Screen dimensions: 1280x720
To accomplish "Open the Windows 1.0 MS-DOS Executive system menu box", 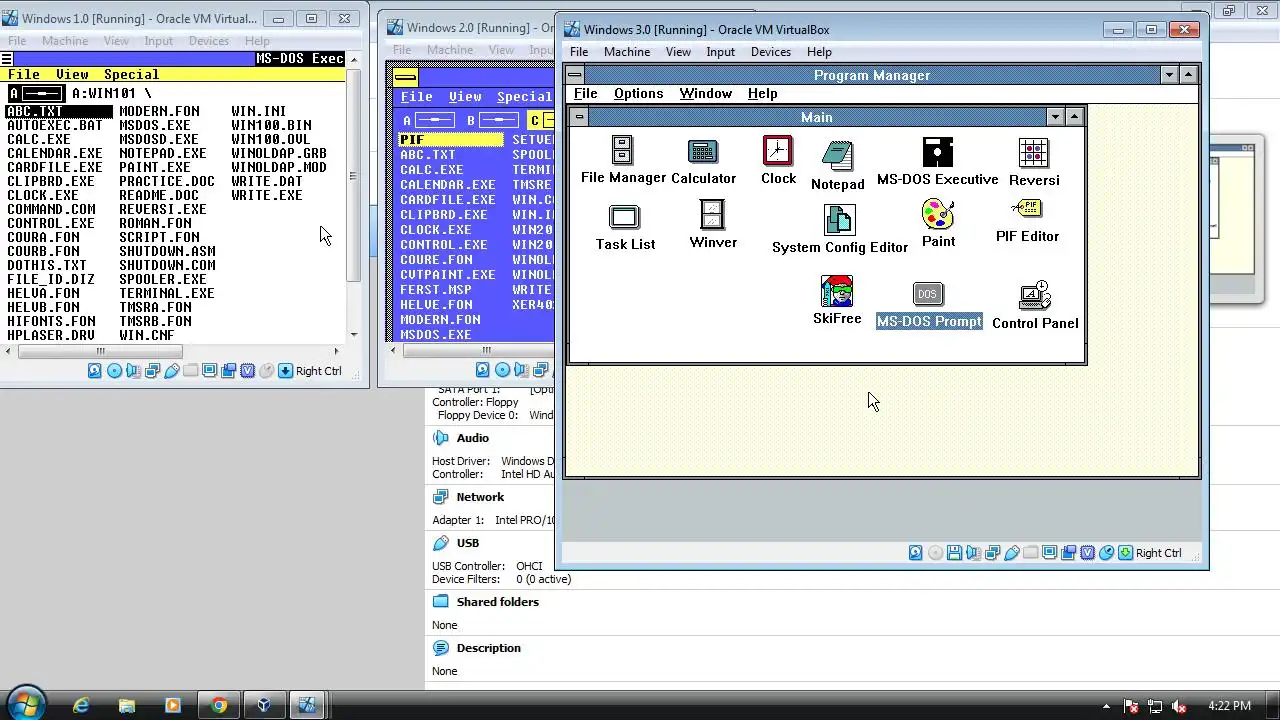I will [6, 59].
